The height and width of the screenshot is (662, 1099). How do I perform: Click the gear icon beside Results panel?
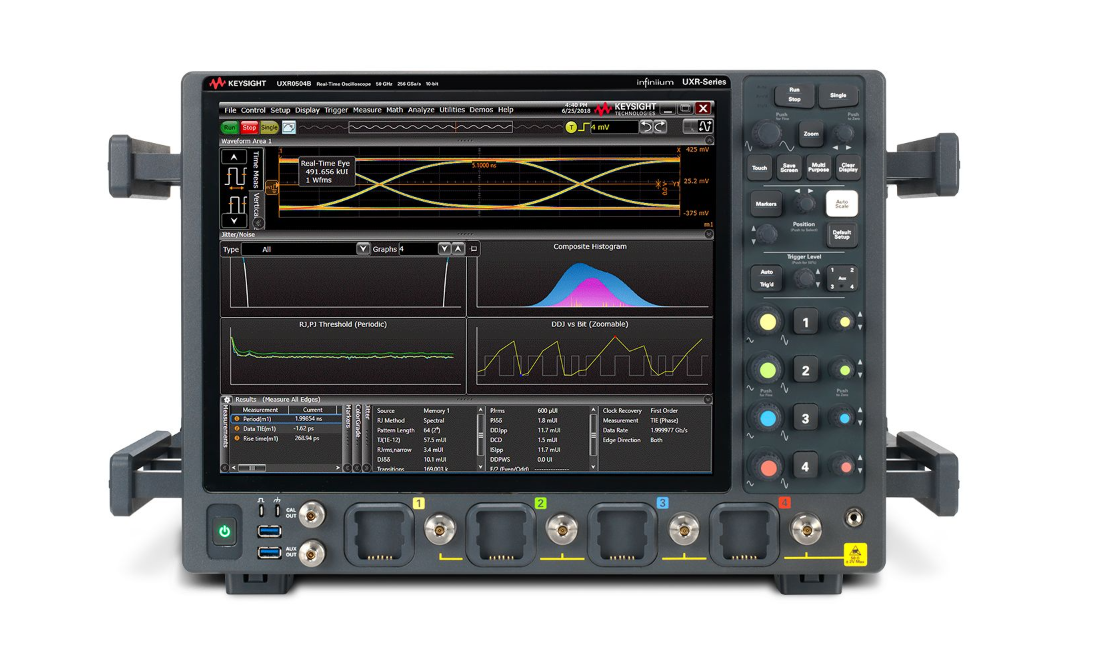tap(227, 400)
